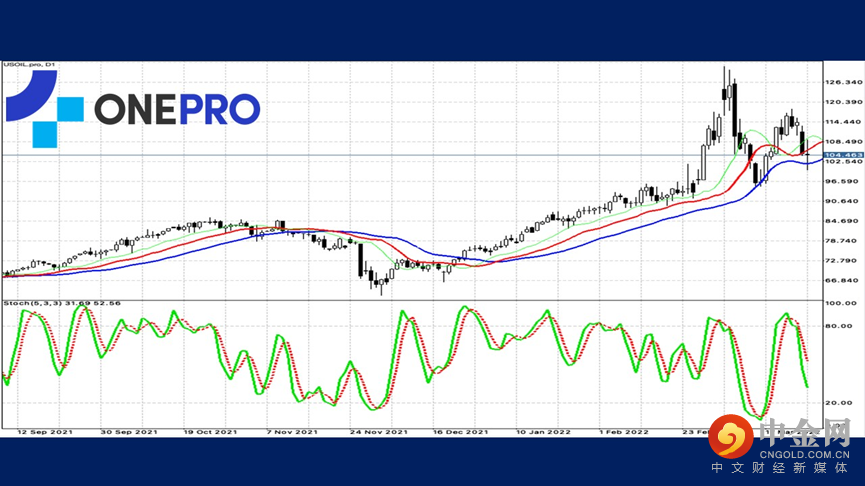Click the 7 Nov 2021 date label
This screenshot has width=865, height=486.
tap(292, 432)
